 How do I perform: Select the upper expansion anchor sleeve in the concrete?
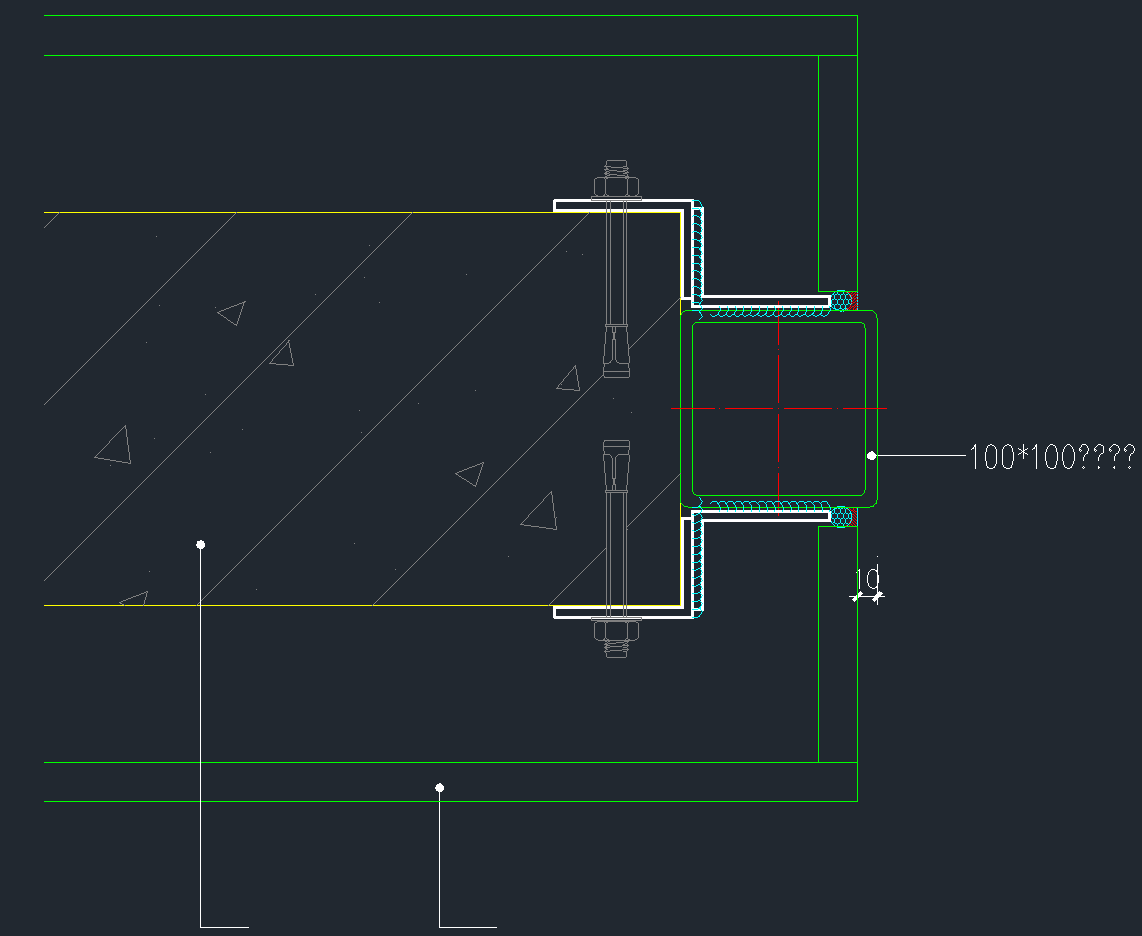[616, 350]
